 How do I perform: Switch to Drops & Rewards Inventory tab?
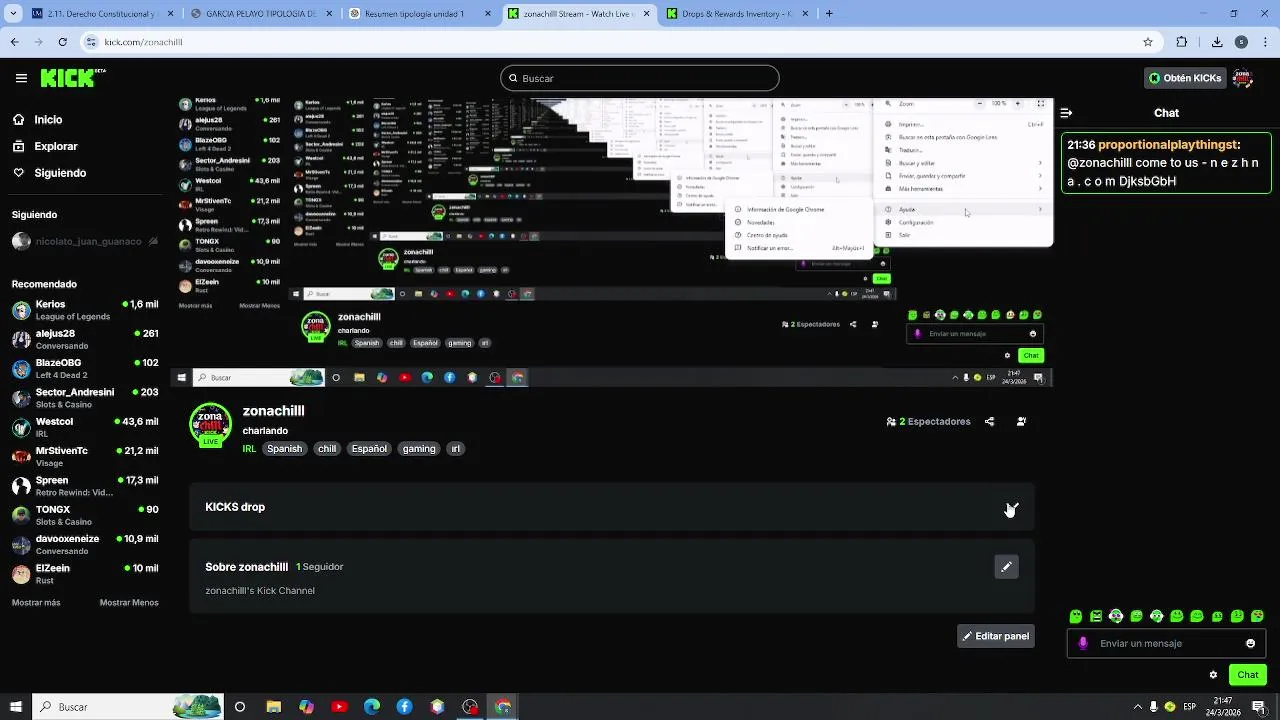pos(738,14)
